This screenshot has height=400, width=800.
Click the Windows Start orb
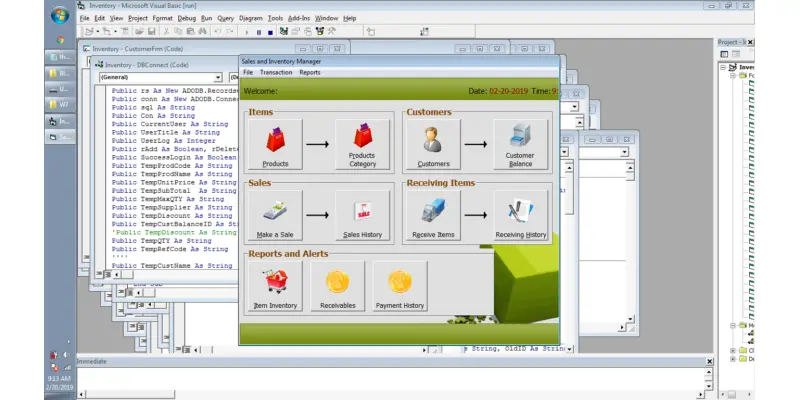tap(60, 15)
